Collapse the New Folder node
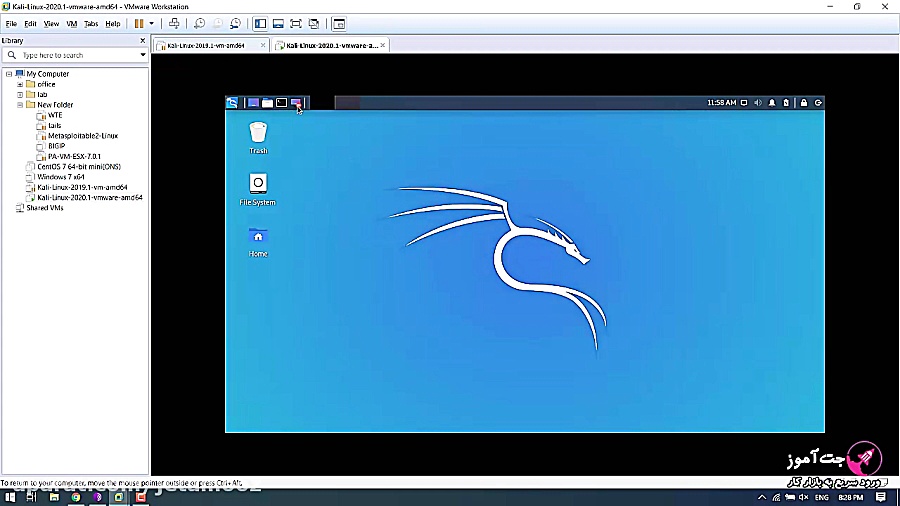 coord(20,105)
